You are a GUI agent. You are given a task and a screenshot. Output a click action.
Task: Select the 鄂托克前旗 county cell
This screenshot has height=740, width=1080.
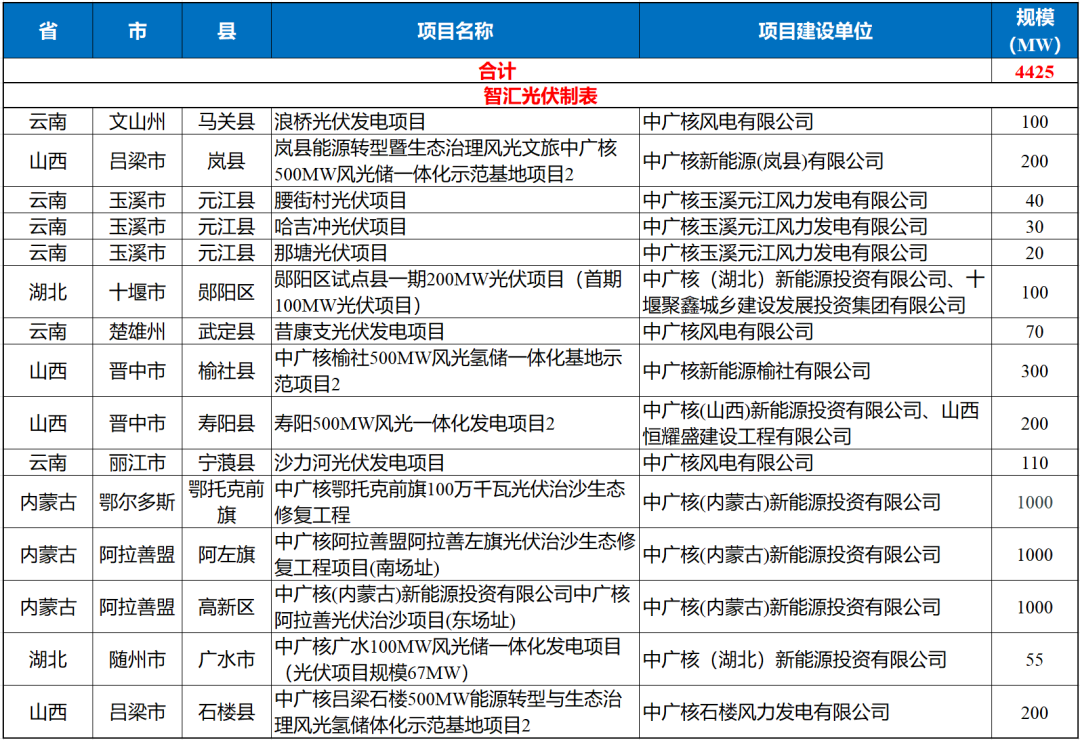tap(227, 502)
